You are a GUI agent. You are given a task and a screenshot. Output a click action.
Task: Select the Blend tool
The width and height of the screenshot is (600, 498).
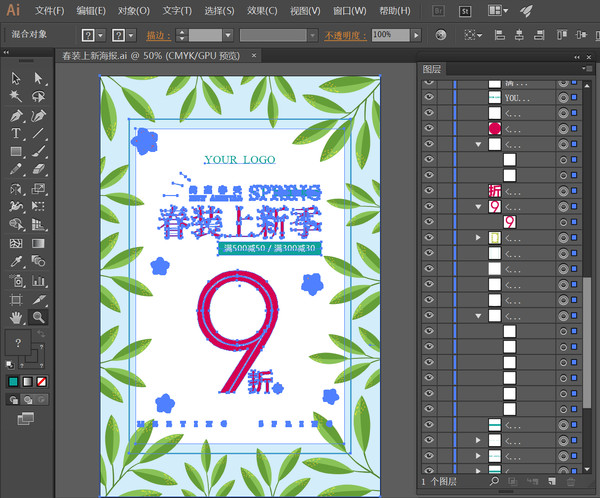[38, 261]
